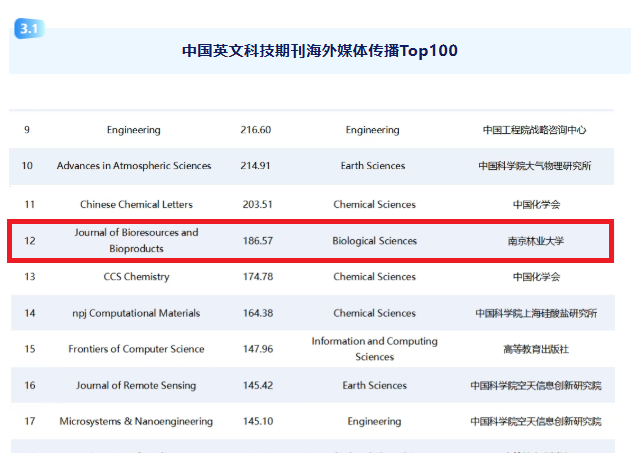Screen dimensions: 637x471
Task: Click Frontiers of Computer Science journal
Action: coord(136,349)
